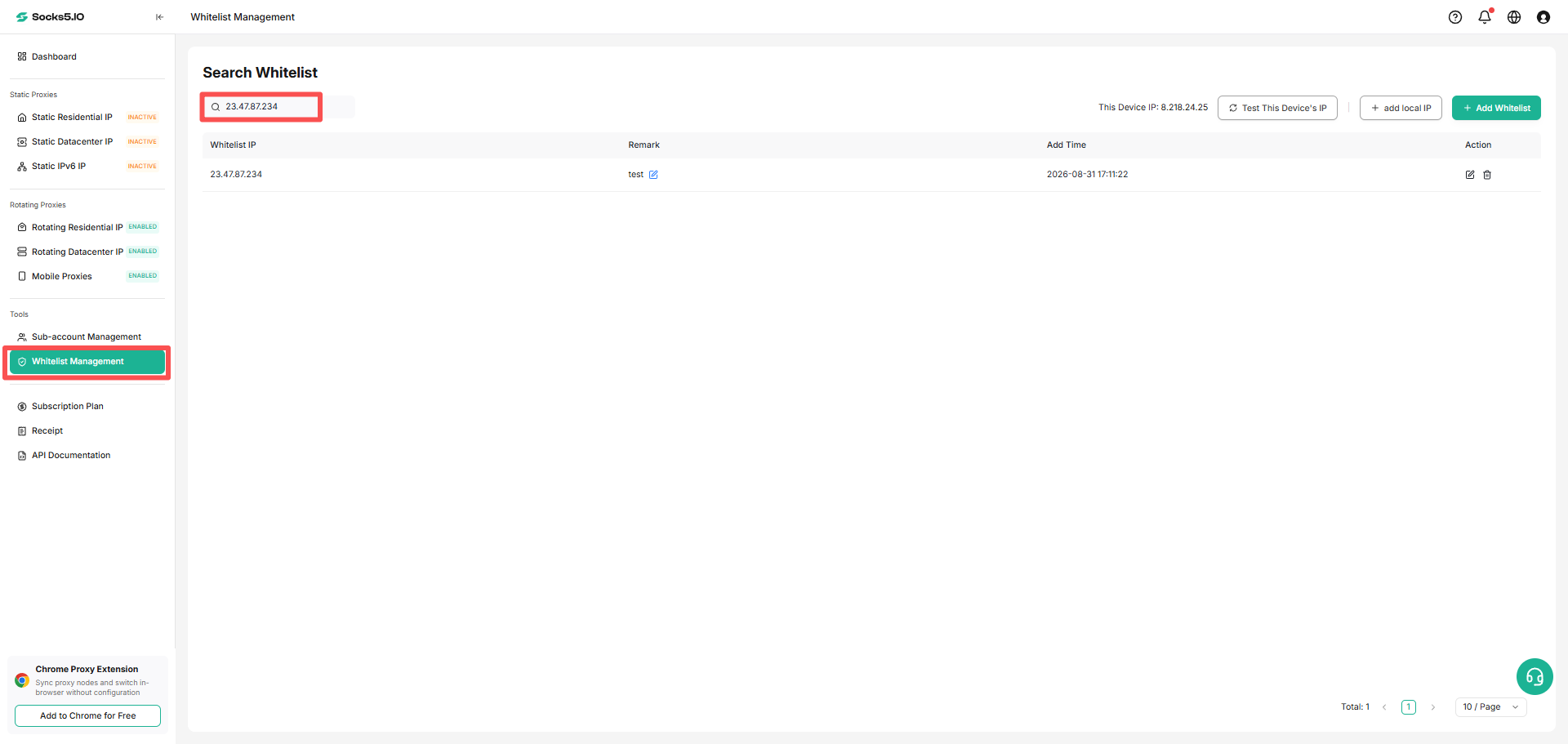The width and height of the screenshot is (1568, 744).
Task: Focus the whitelist search input field
Action: [x=261, y=107]
